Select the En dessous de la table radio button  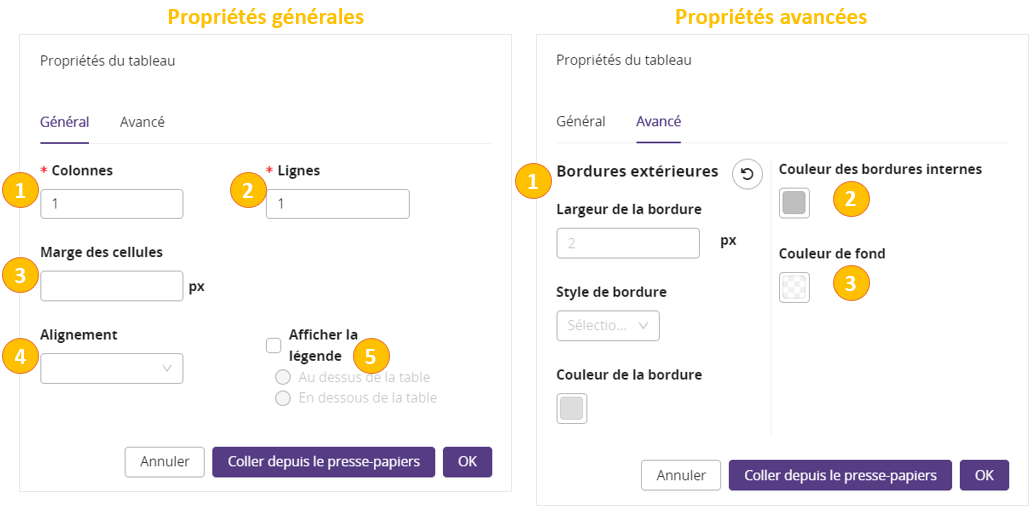(283, 398)
